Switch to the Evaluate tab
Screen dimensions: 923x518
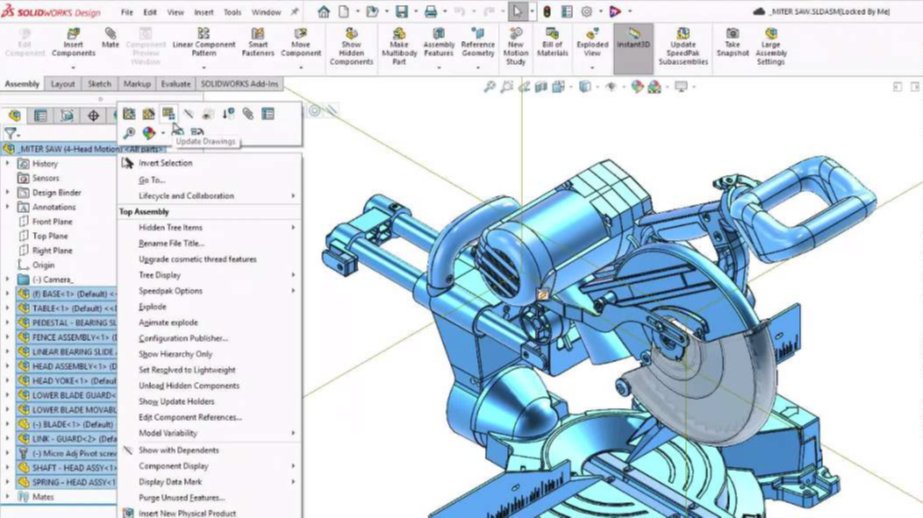coord(176,84)
